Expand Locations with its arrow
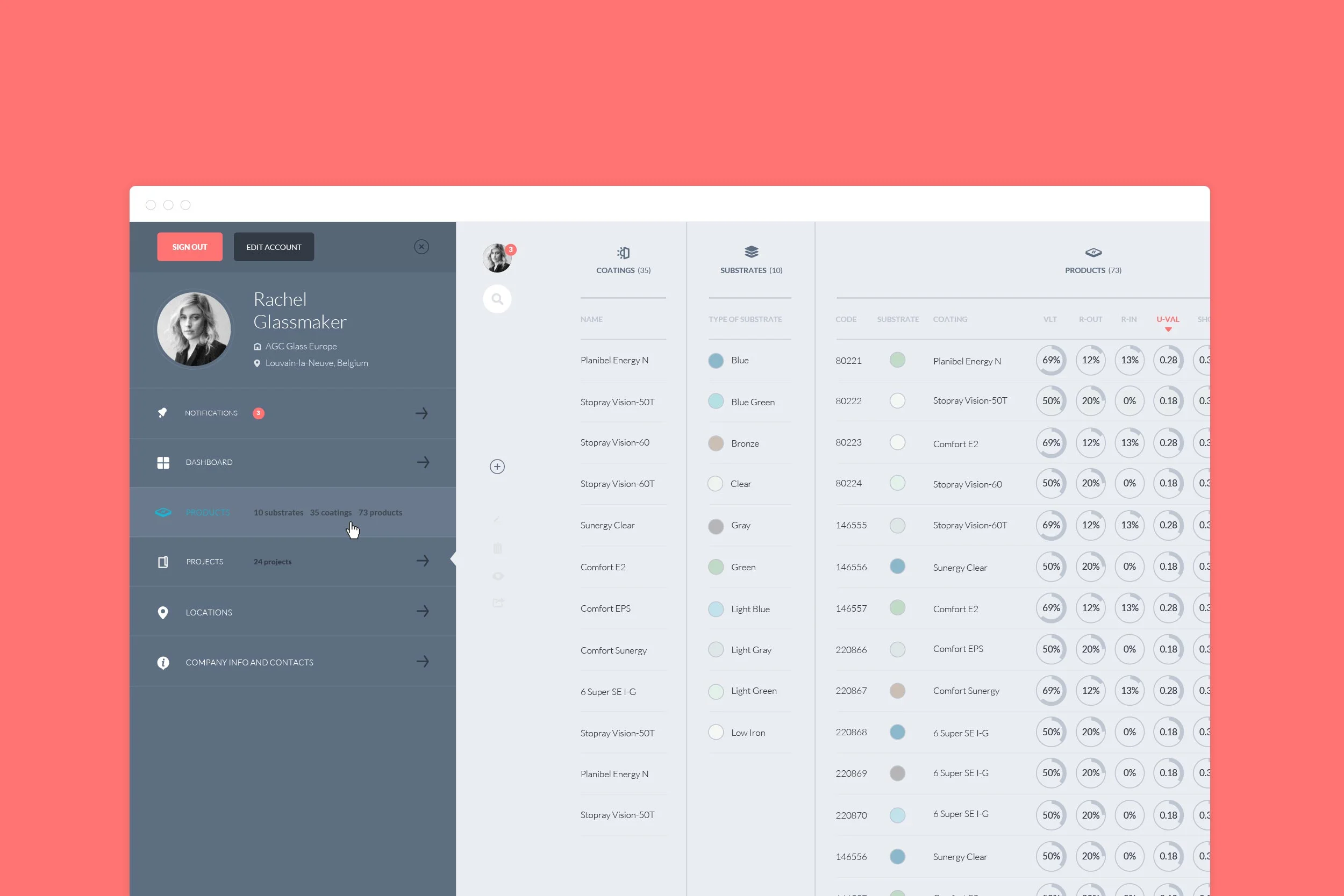The height and width of the screenshot is (896, 1344). tap(423, 612)
